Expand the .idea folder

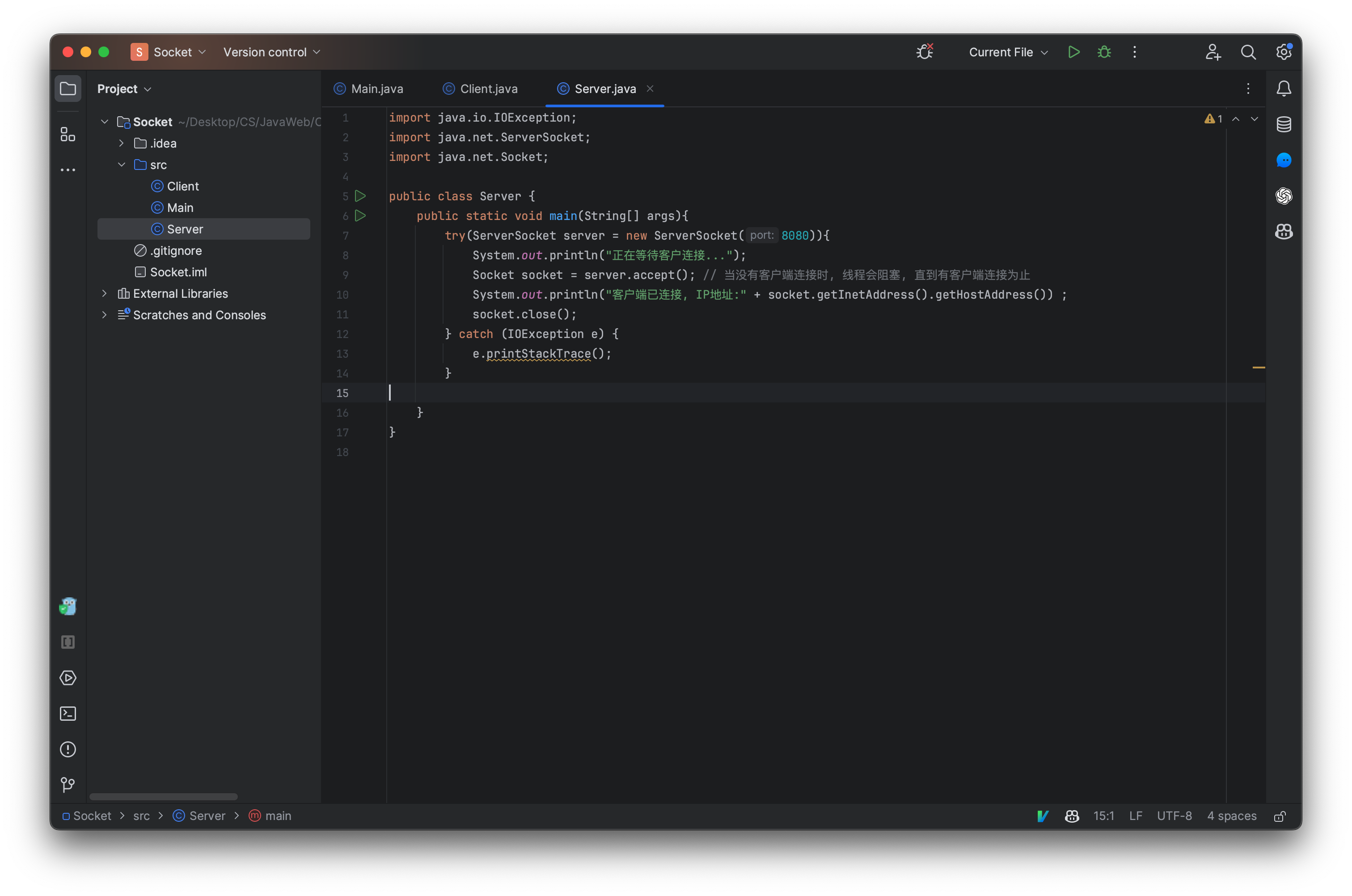click(121, 144)
